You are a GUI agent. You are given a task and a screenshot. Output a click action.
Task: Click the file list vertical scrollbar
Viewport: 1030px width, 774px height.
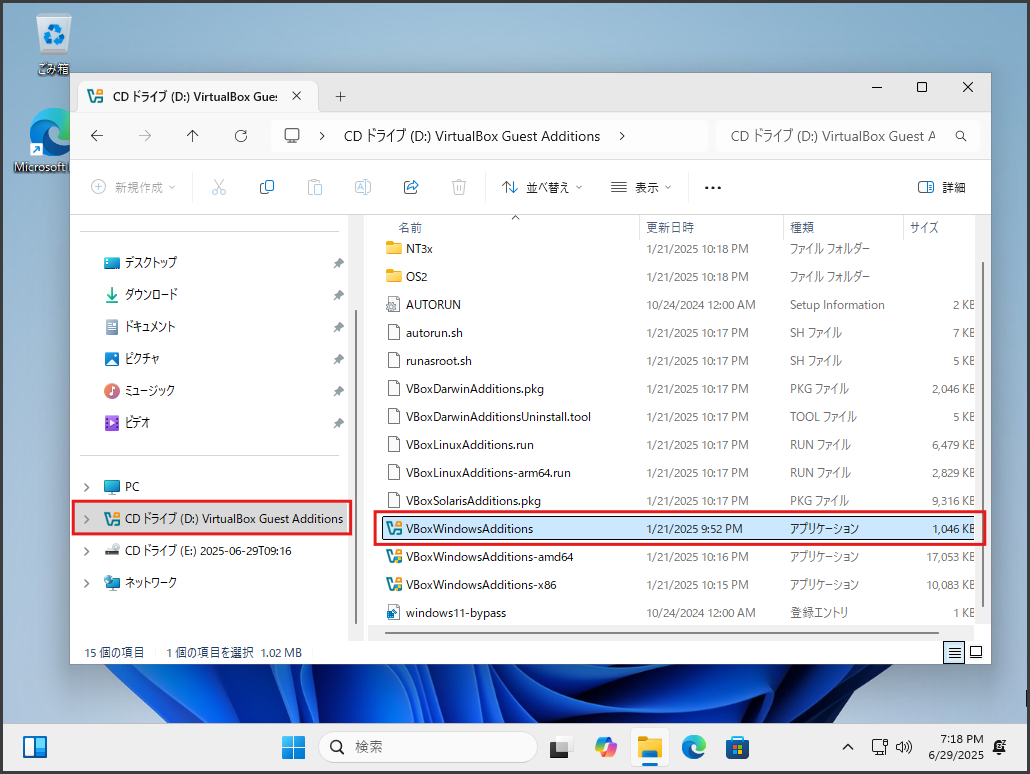pyautogui.click(x=983, y=434)
